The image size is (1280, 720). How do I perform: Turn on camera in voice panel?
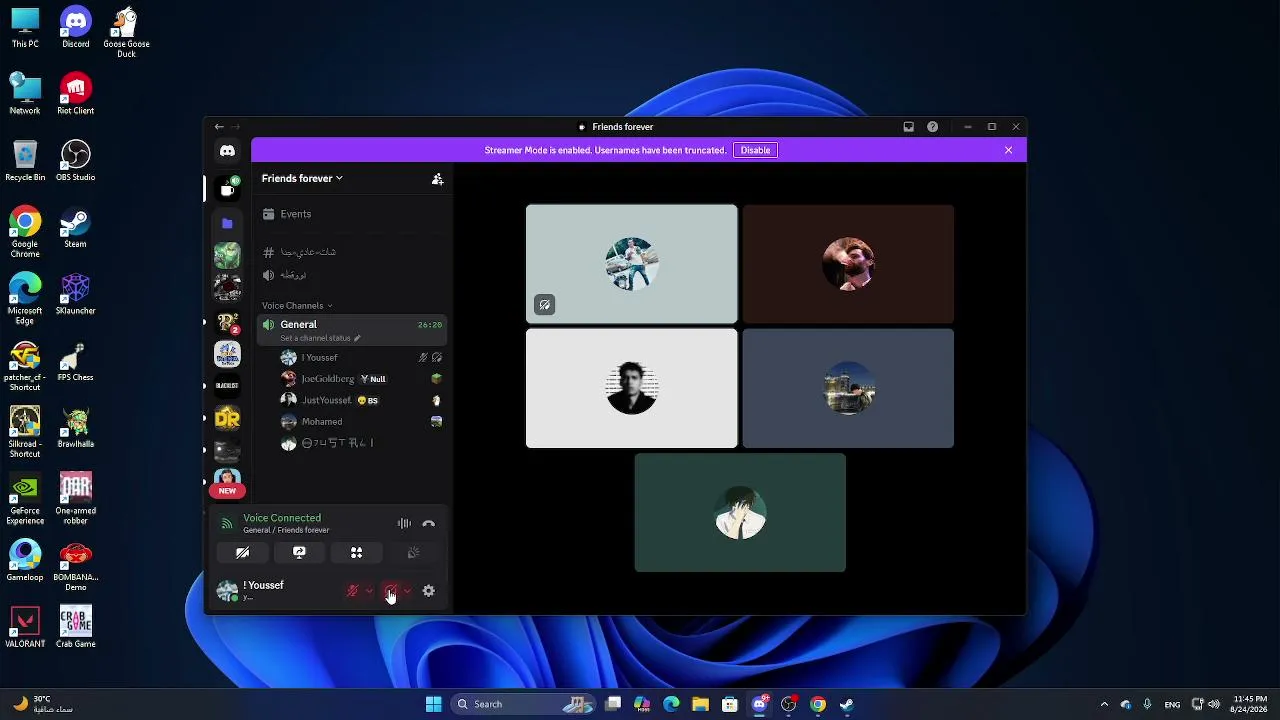pyautogui.click(x=242, y=553)
